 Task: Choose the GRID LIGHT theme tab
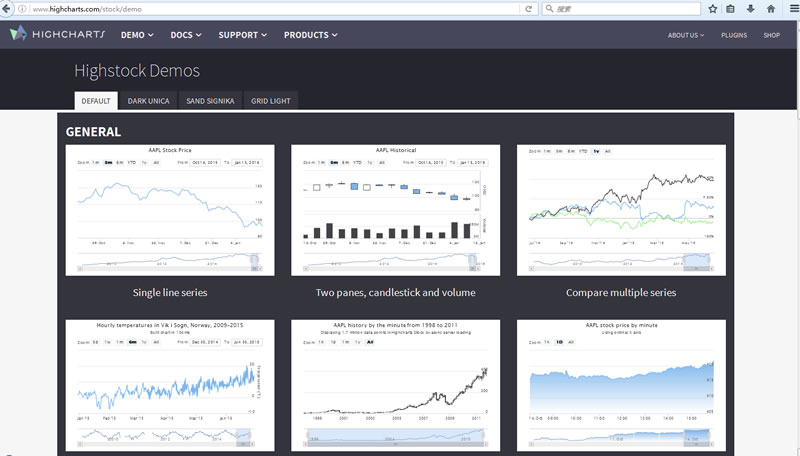pos(271,101)
